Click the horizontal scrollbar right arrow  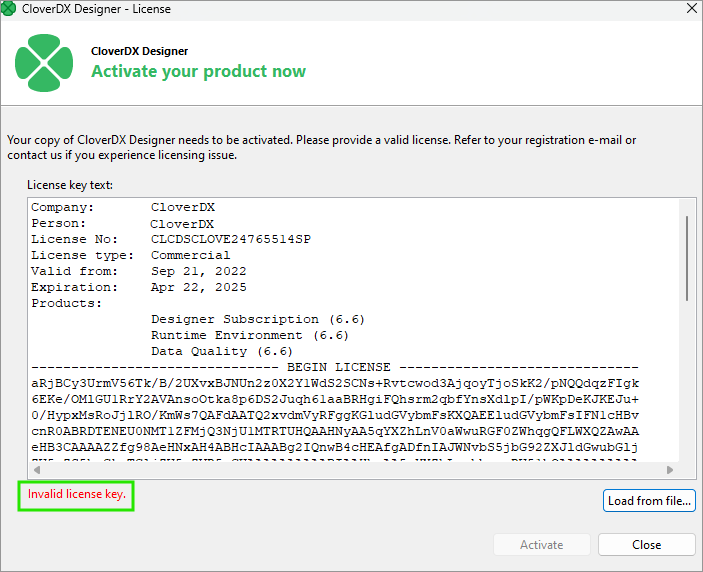[670, 470]
